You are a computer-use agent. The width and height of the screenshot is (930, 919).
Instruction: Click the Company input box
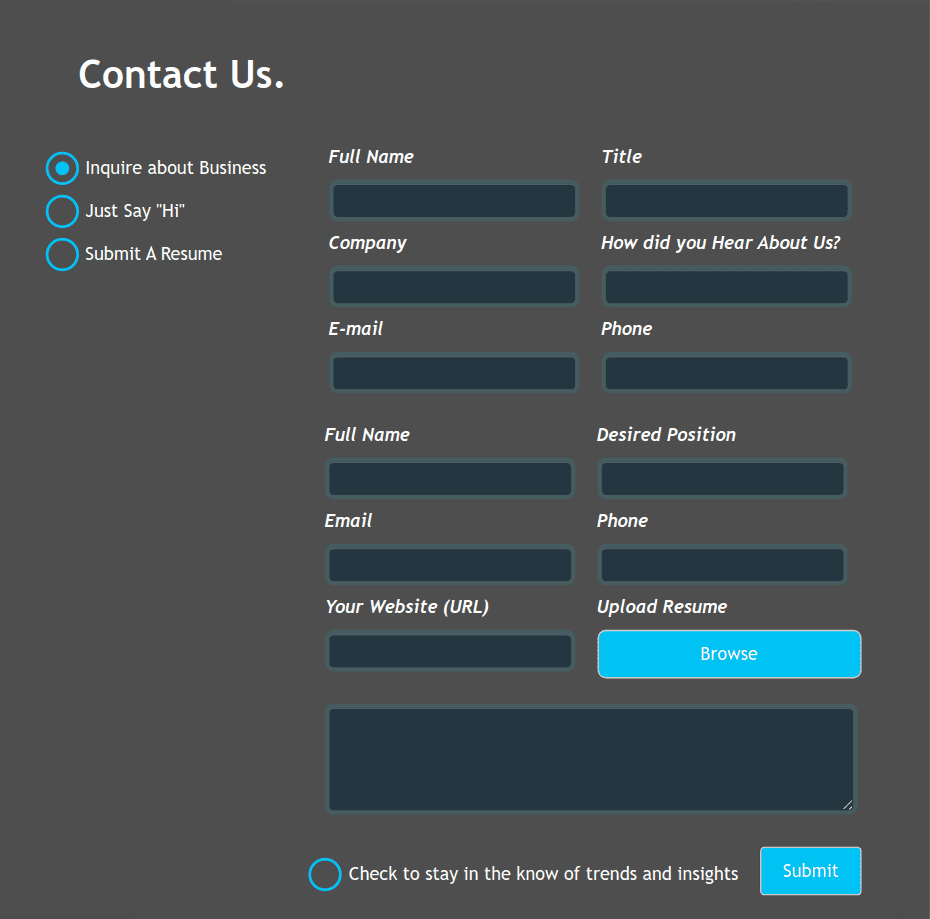(454, 286)
